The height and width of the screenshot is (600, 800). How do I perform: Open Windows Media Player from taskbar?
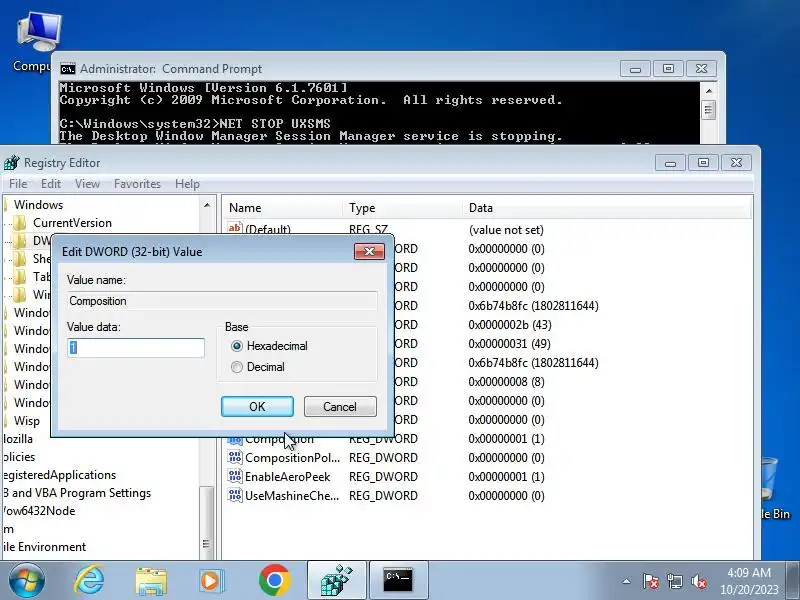pos(211,581)
